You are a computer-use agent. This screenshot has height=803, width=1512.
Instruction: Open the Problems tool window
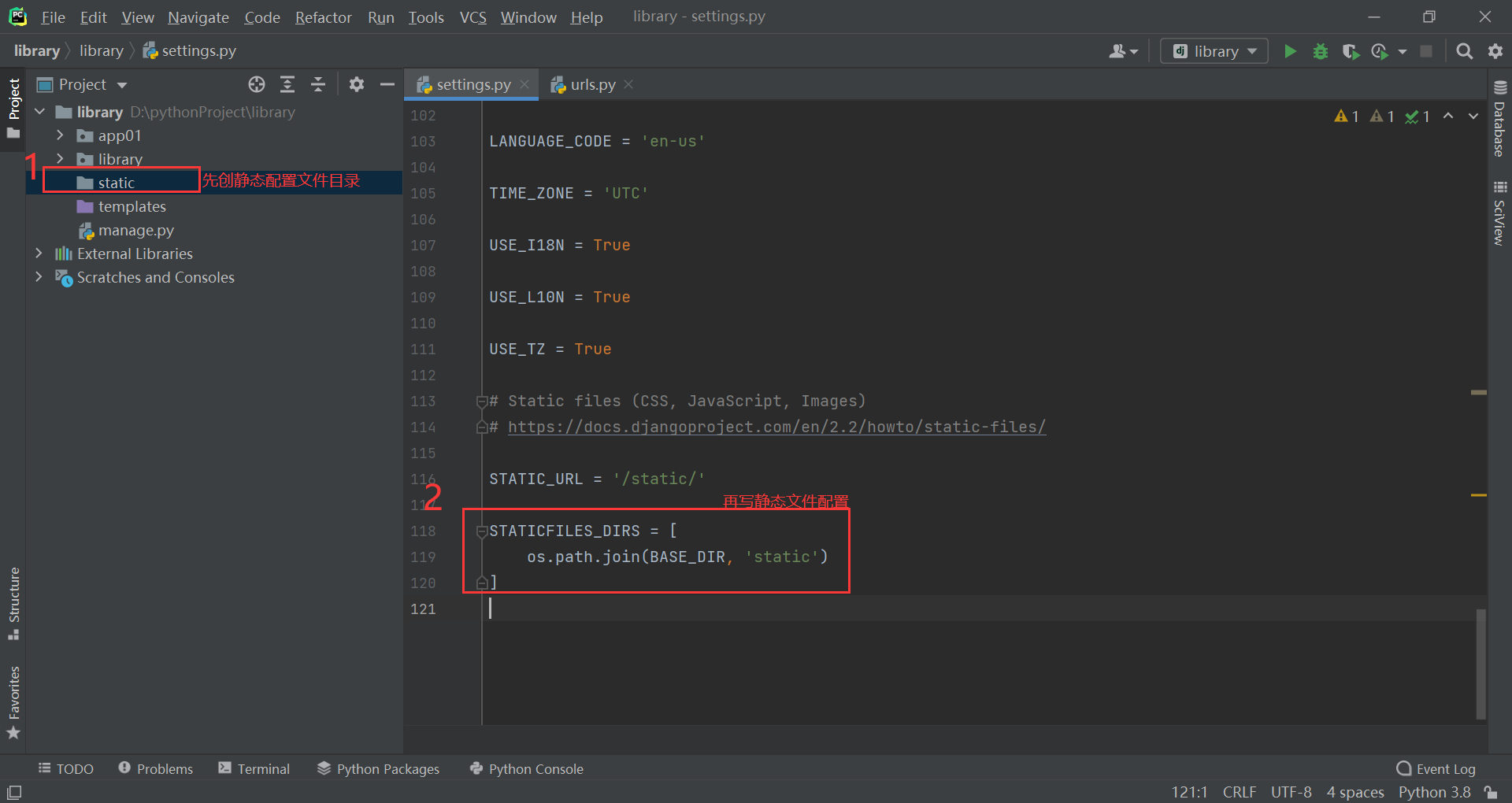pyautogui.click(x=156, y=768)
